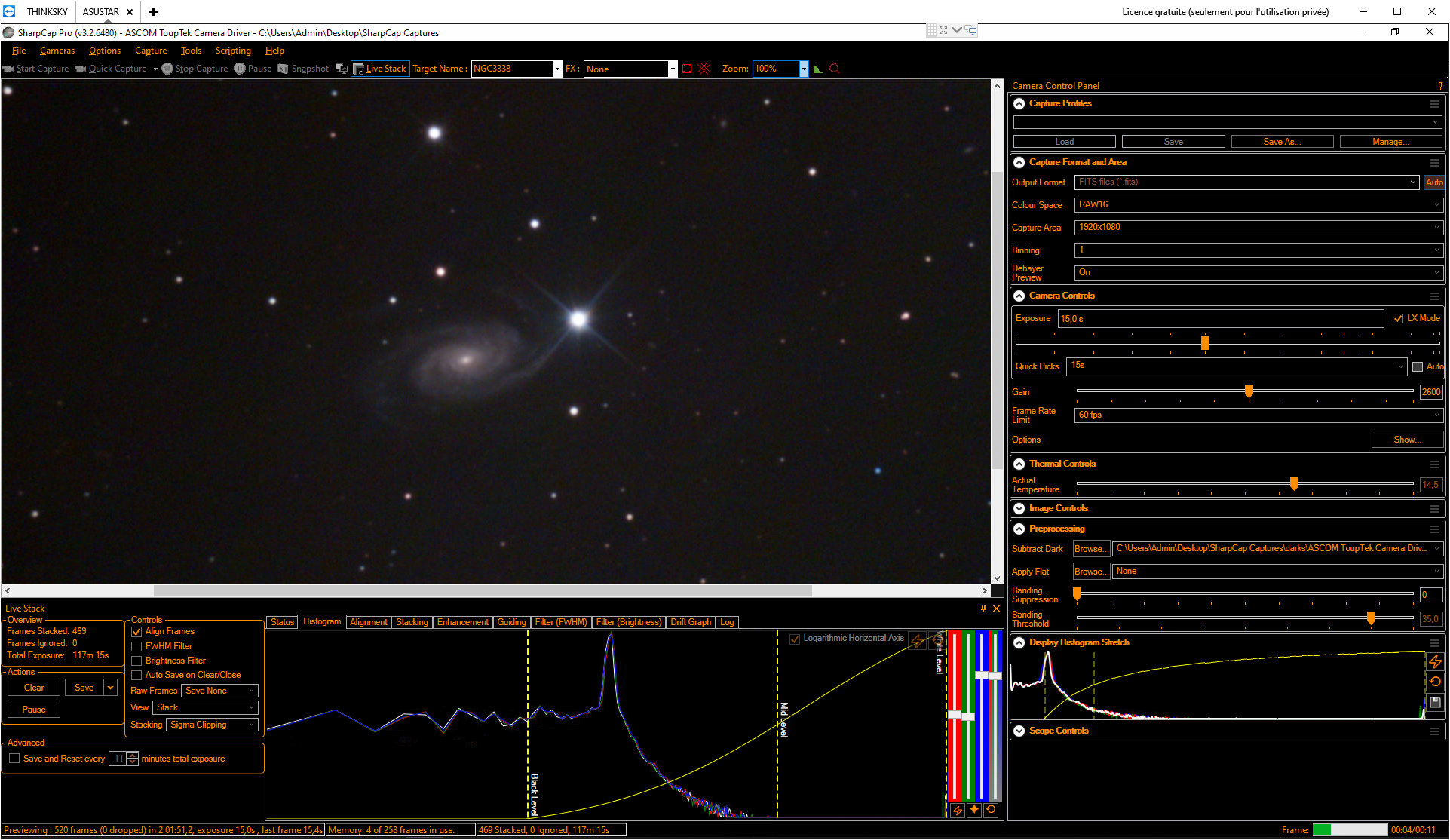Toggle the LX Mode checkbox

point(1398,319)
